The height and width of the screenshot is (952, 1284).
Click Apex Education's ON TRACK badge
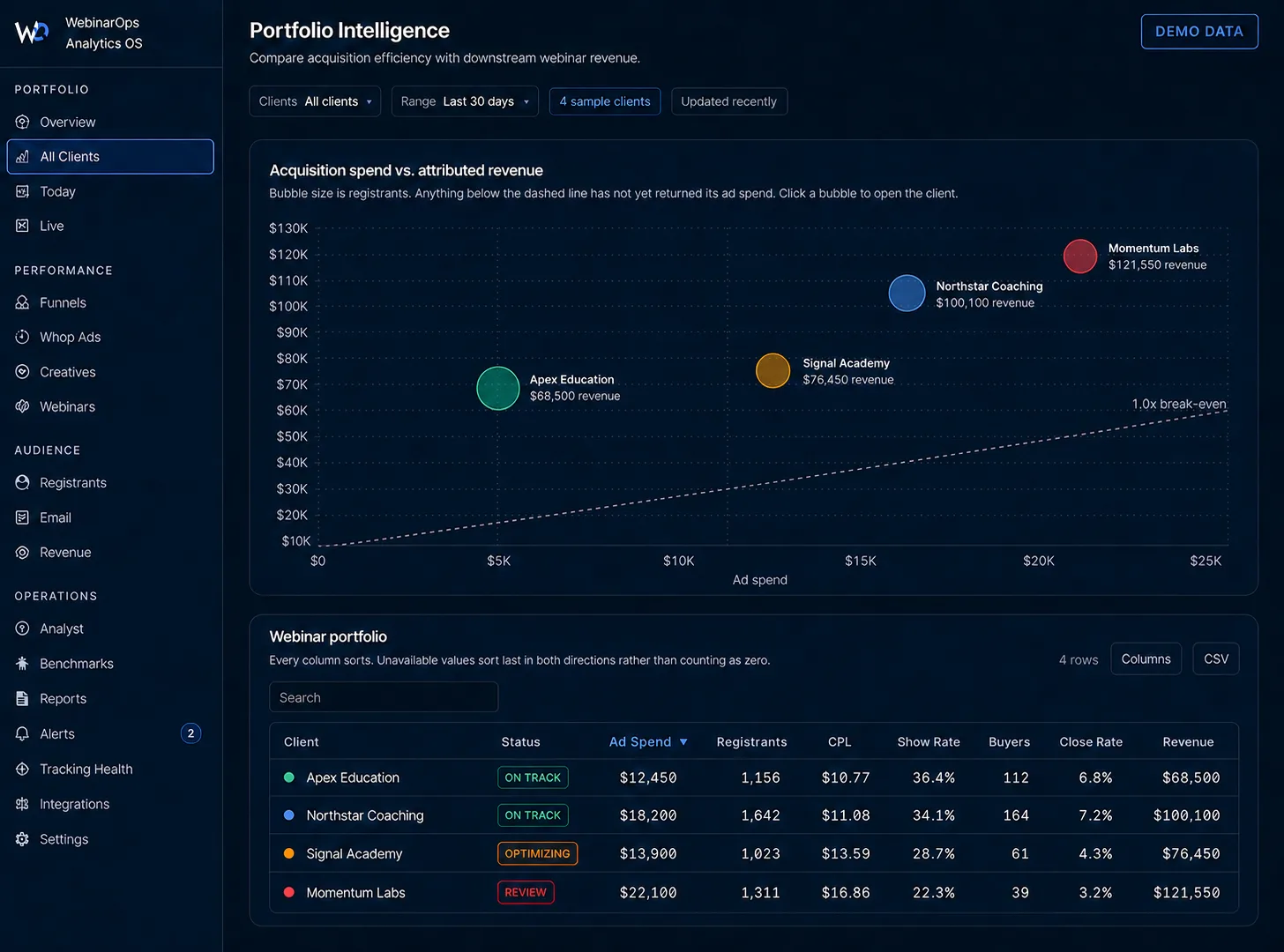[533, 777]
